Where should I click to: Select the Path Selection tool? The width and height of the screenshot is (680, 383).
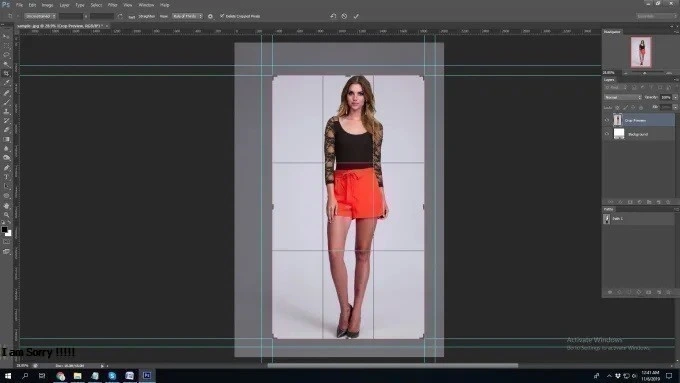click(7, 187)
